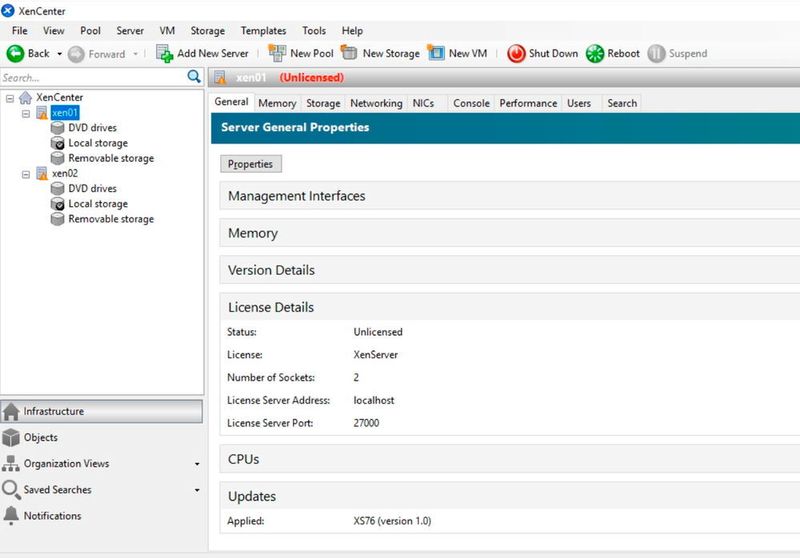The width and height of the screenshot is (800, 558).
Task: Click DVD drives icon under xen02
Action: (58, 189)
